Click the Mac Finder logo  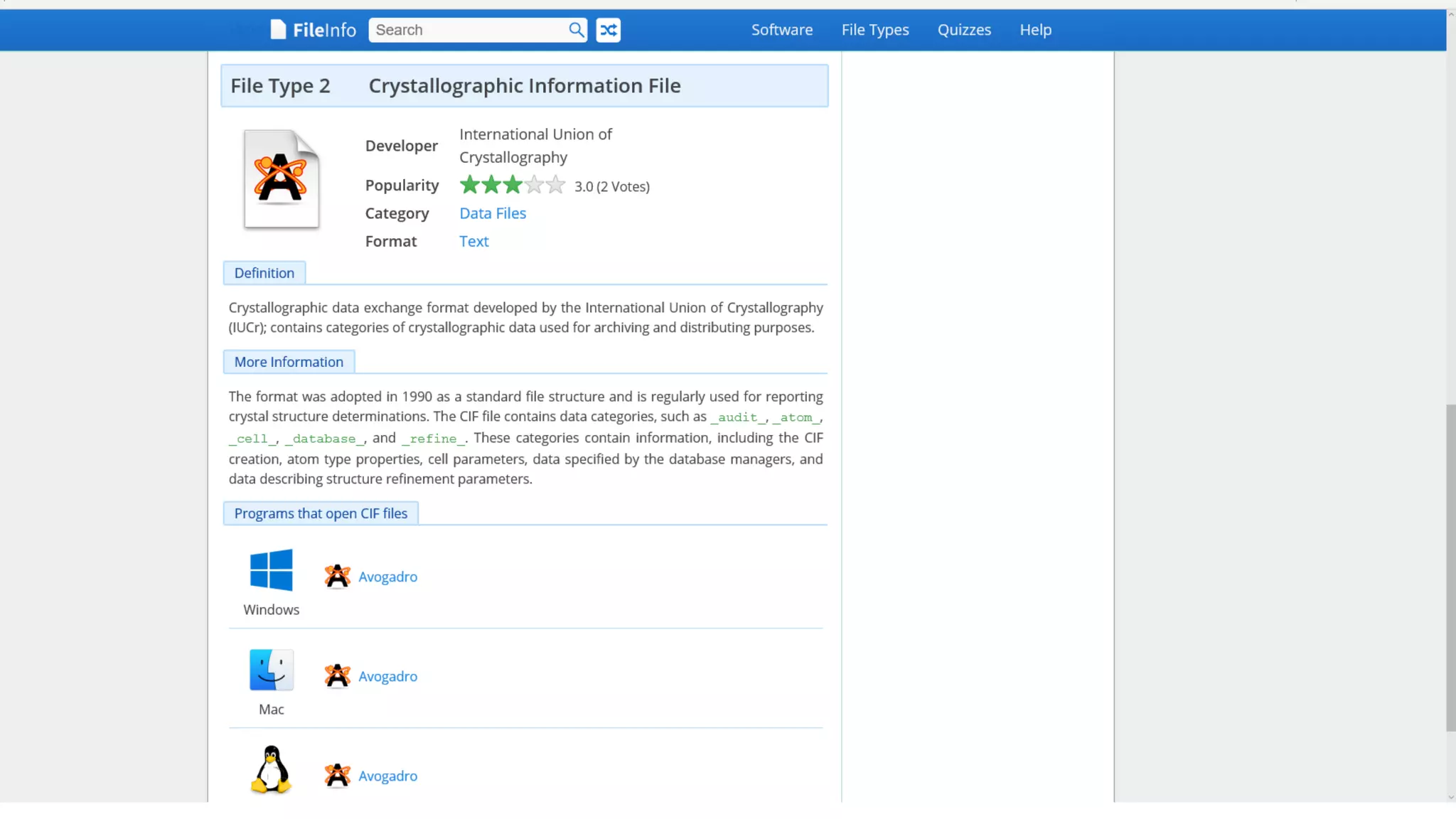click(271, 670)
